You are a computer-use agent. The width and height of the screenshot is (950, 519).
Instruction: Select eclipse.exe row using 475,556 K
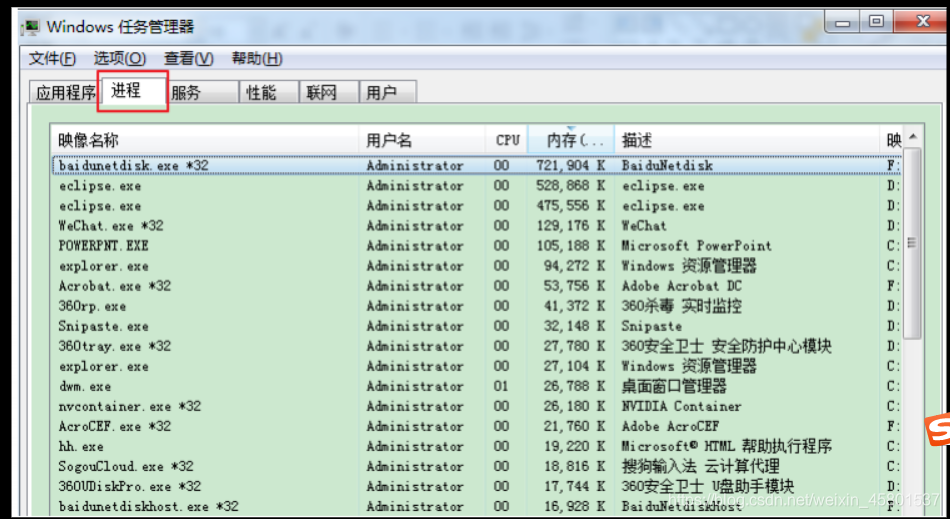(x=477, y=206)
